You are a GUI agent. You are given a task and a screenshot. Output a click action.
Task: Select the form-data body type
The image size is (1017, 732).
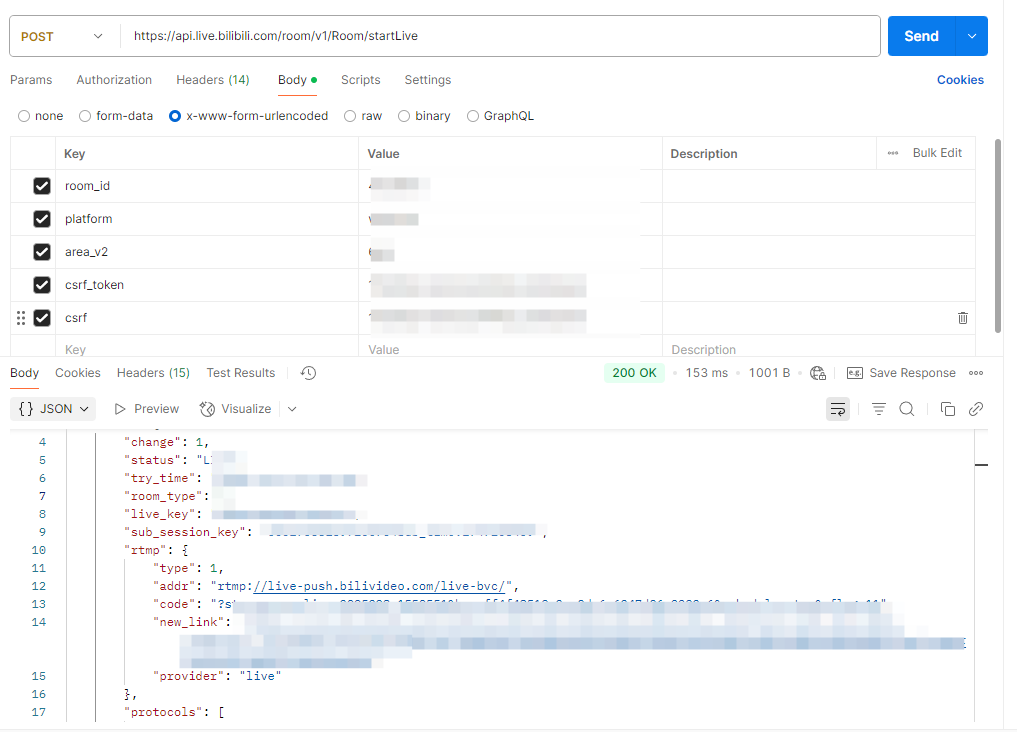tap(85, 116)
